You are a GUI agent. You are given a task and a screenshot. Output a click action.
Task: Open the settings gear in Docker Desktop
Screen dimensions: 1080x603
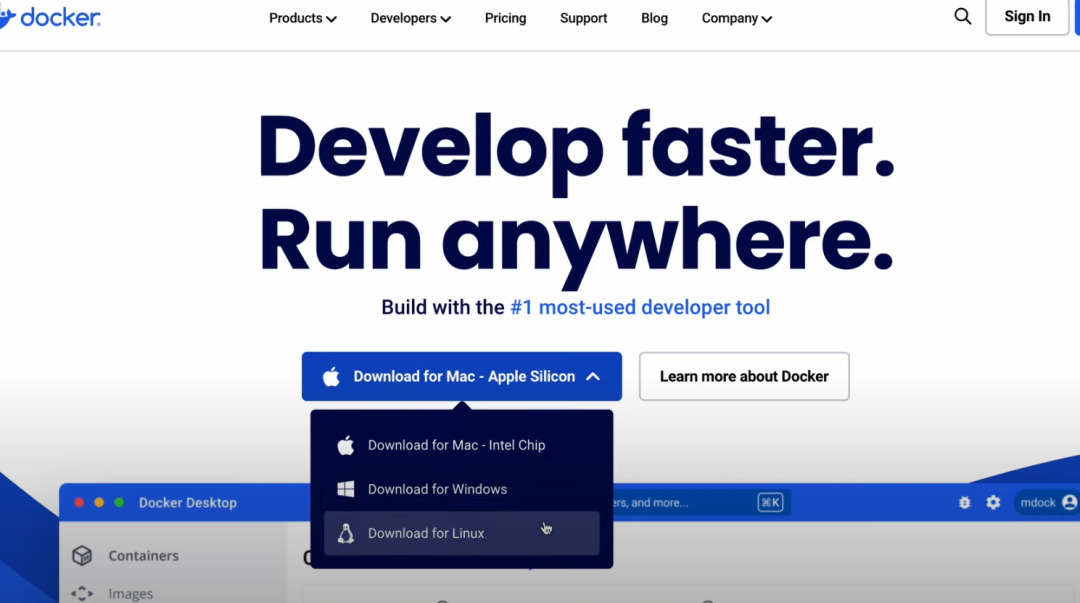click(x=993, y=502)
